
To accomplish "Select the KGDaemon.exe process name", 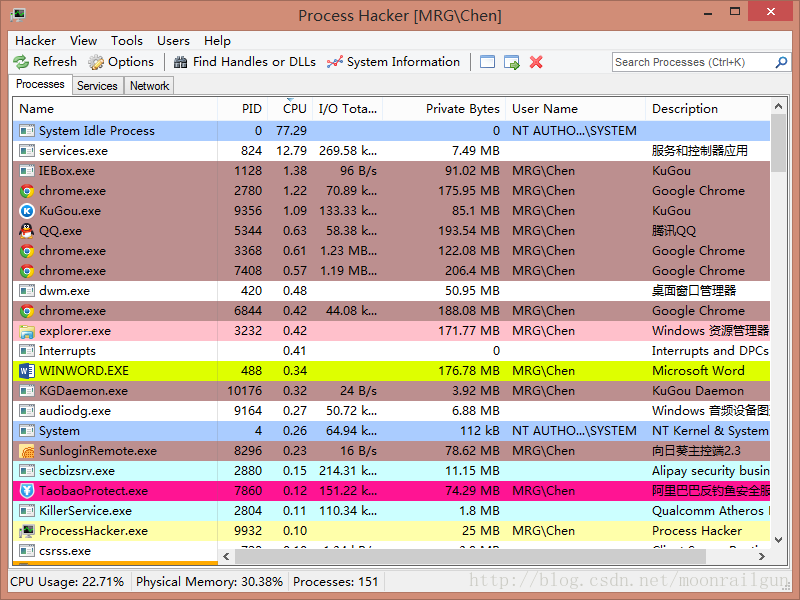I will [x=84, y=391].
